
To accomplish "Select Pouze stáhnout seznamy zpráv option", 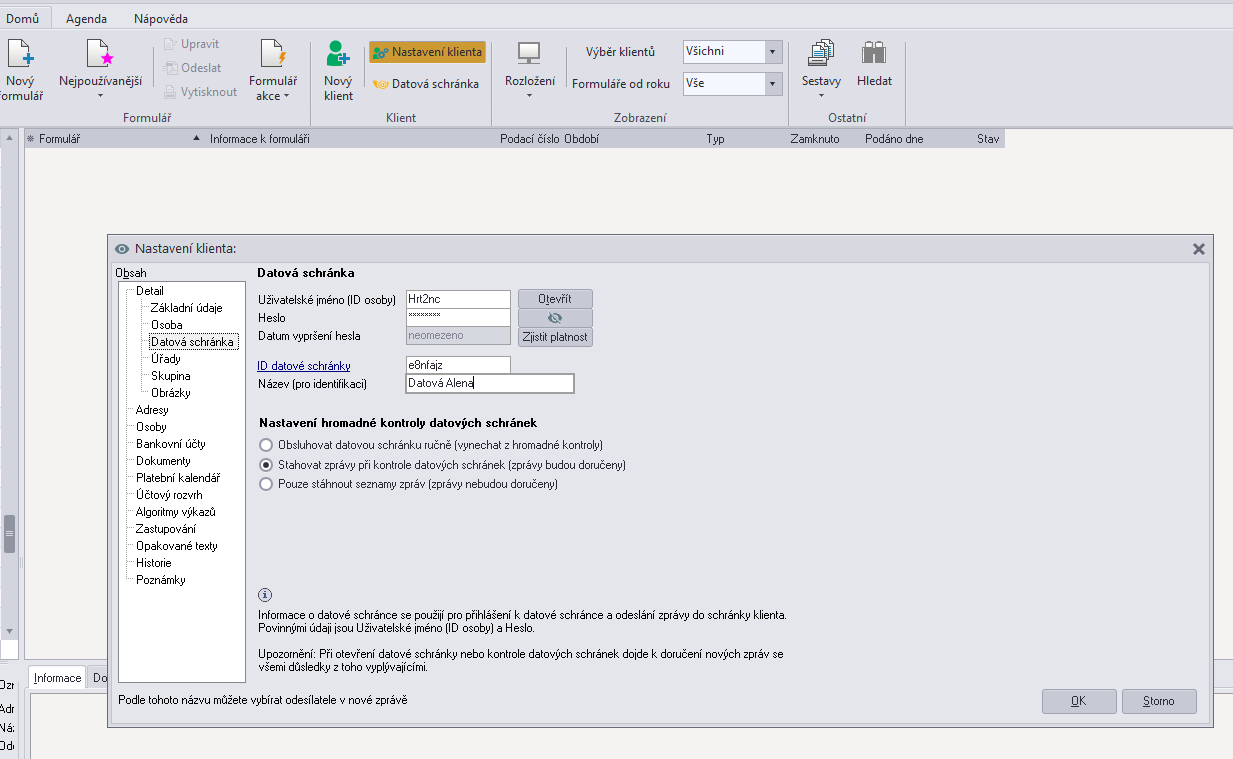I will tap(266, 484).
